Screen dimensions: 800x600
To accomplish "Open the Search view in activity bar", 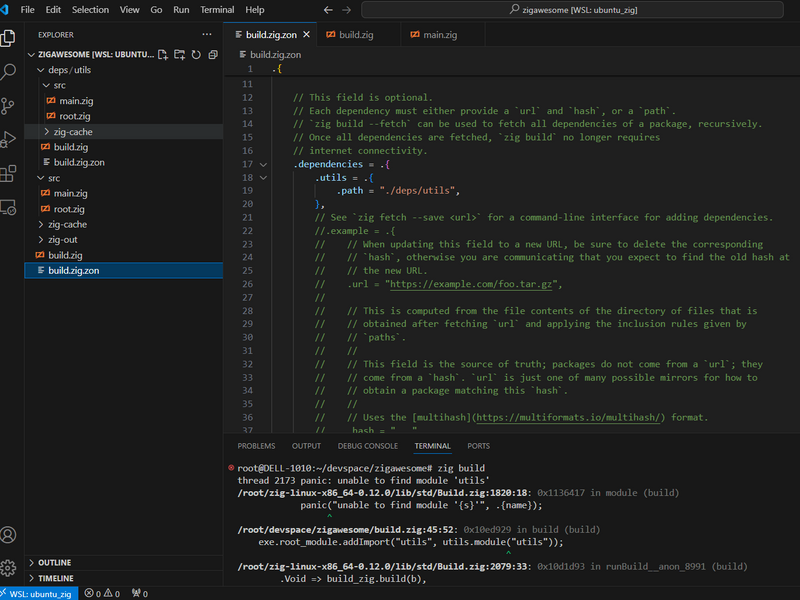I will (x=10, y=72).
